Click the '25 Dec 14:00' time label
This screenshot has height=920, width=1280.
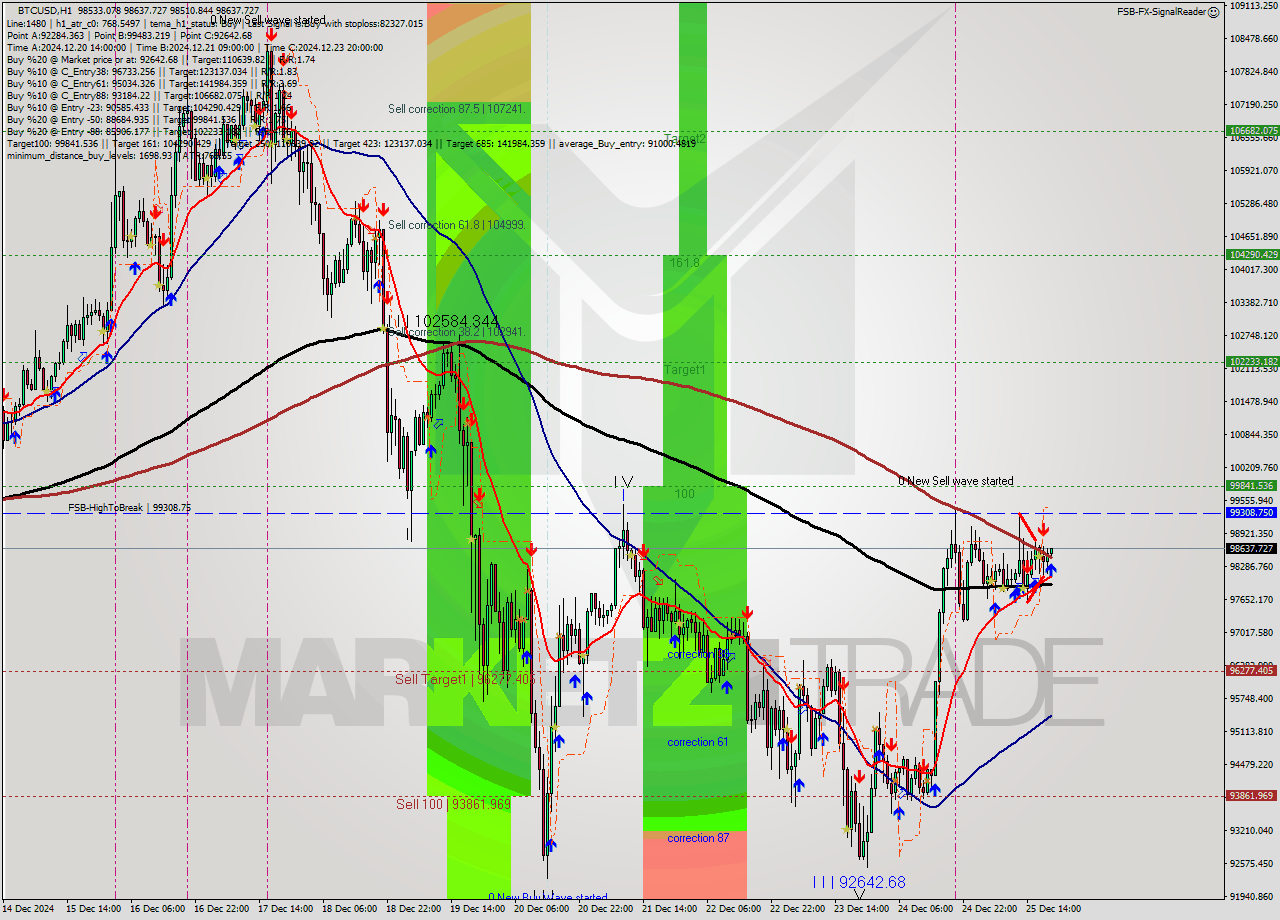(x=1055, y=909)
